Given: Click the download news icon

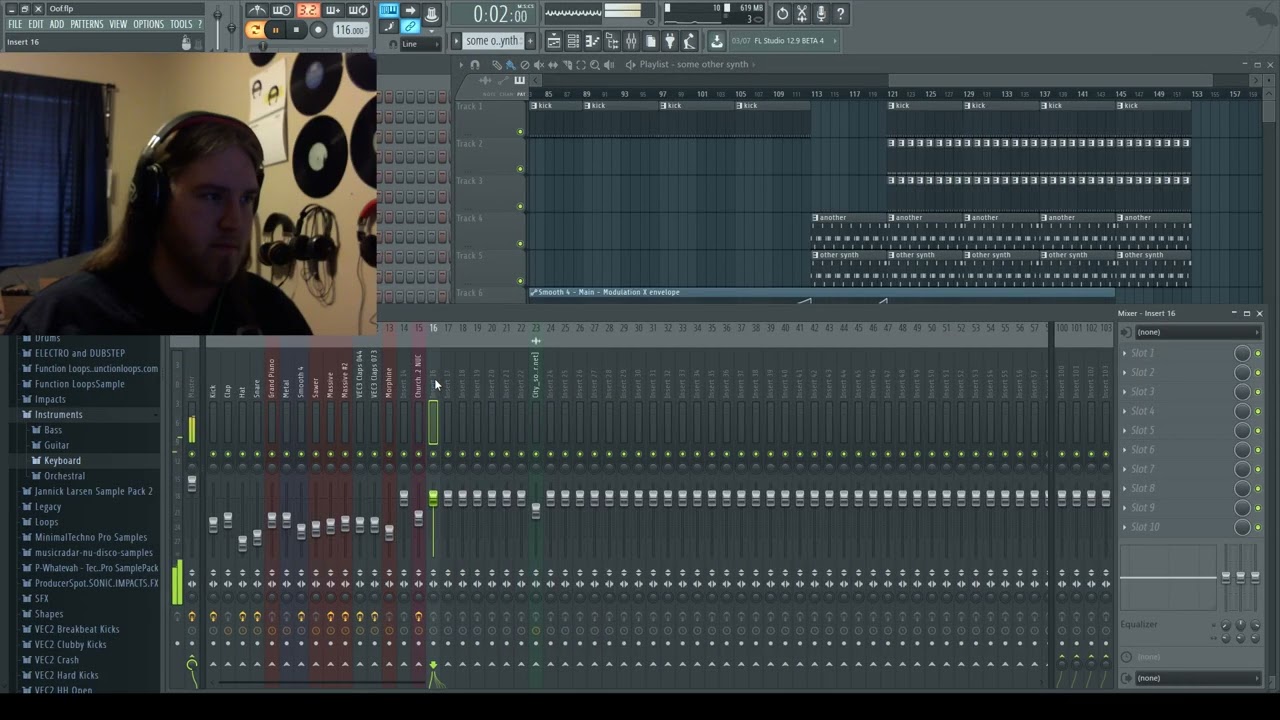Looking at the screenshot, I should click(716, 41).
